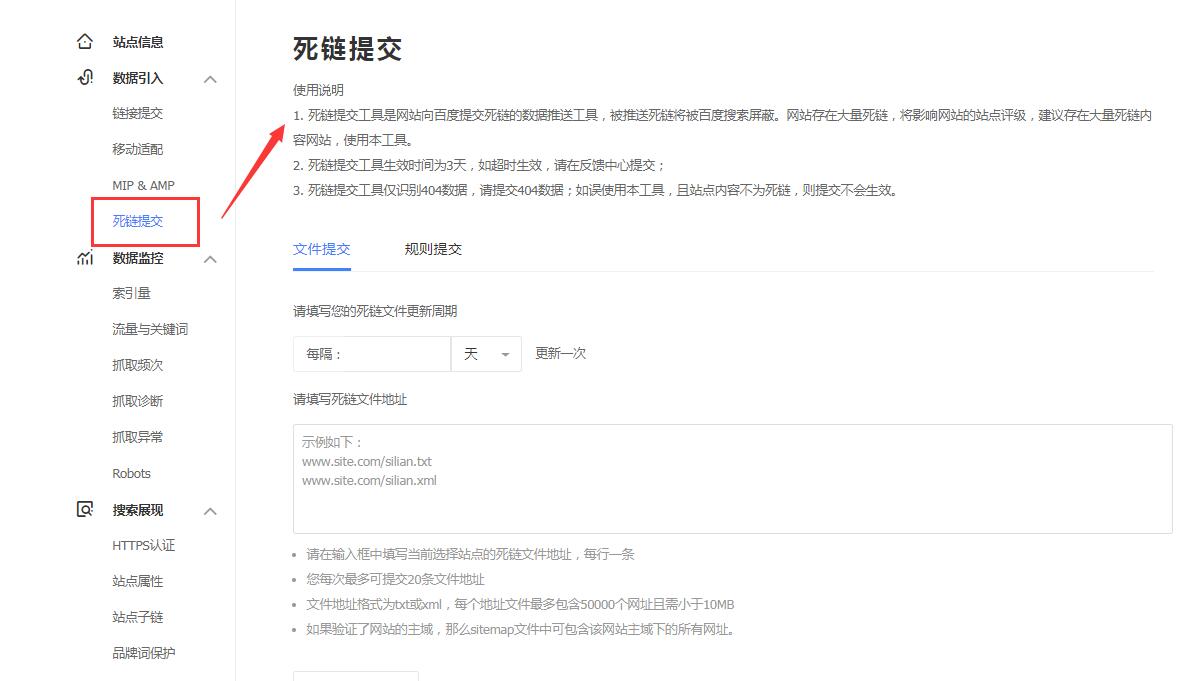Viewport: 1185px width, 681px height.
Task: Click instruction line about 生效时间为3天
Action: pos(479,166)
